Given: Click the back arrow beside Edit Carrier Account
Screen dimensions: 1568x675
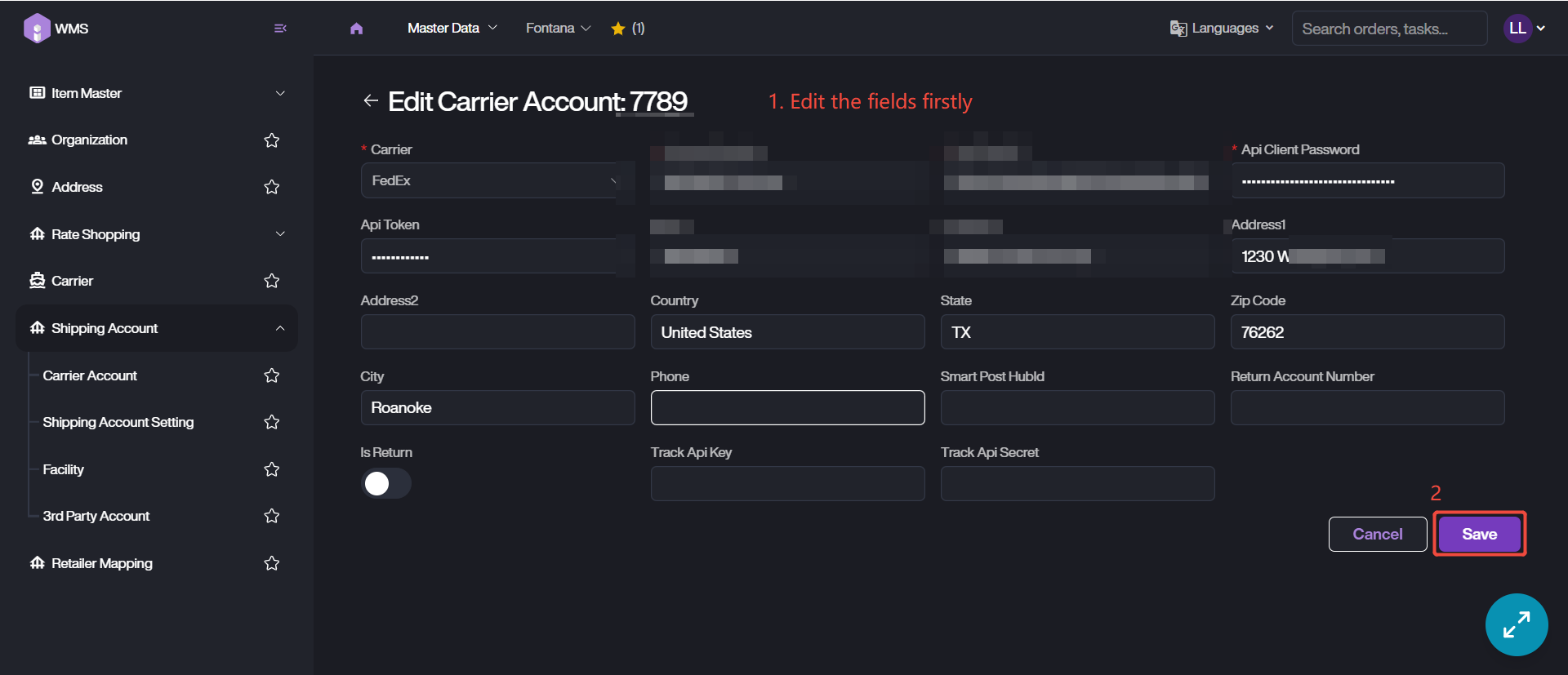Looking at the screenshot, I should tap(371, 100).
